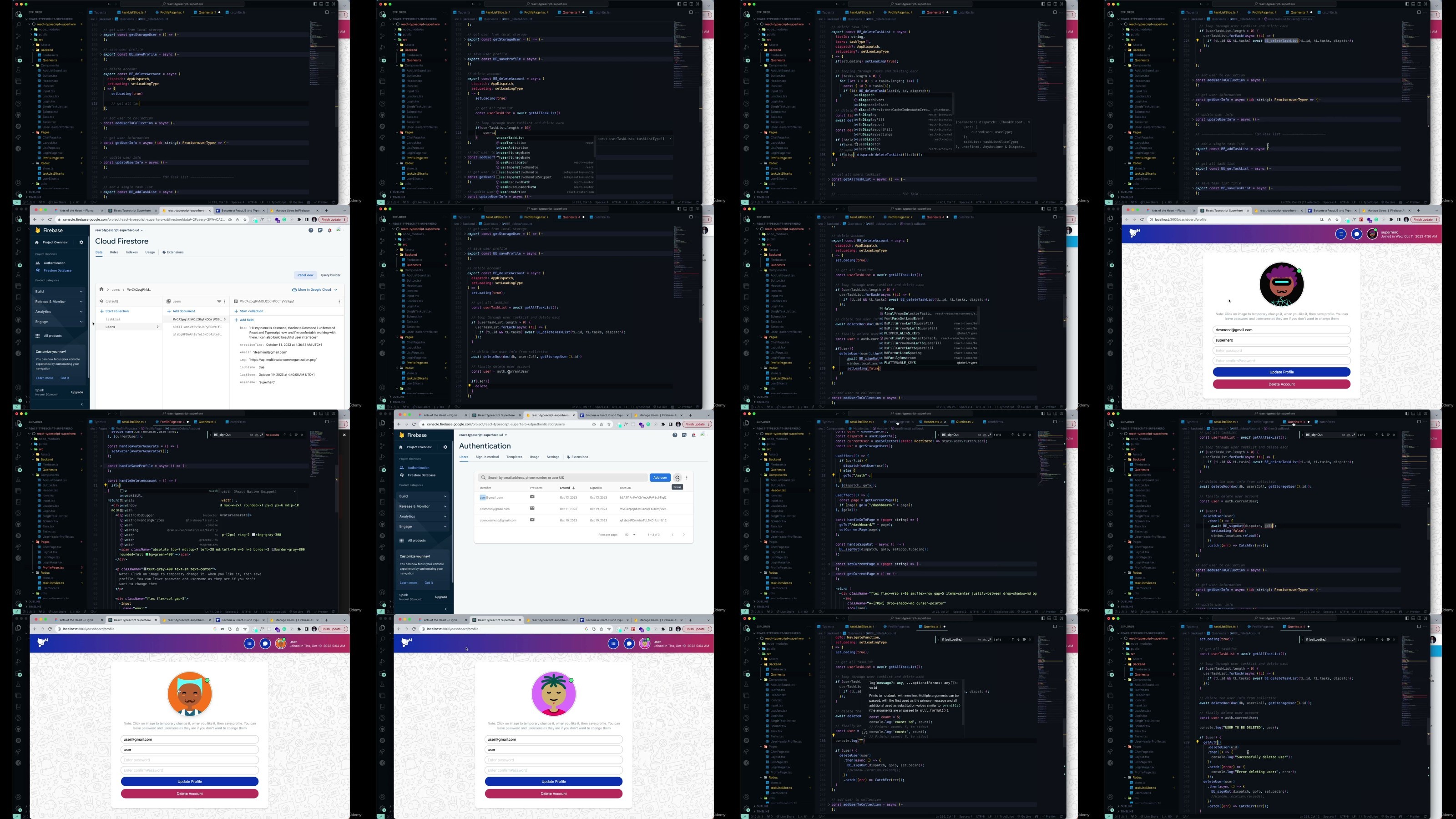The width and height of the screenshot is (1456, 819).
Task: Click the blue Add user button
Action: point(660,478)
